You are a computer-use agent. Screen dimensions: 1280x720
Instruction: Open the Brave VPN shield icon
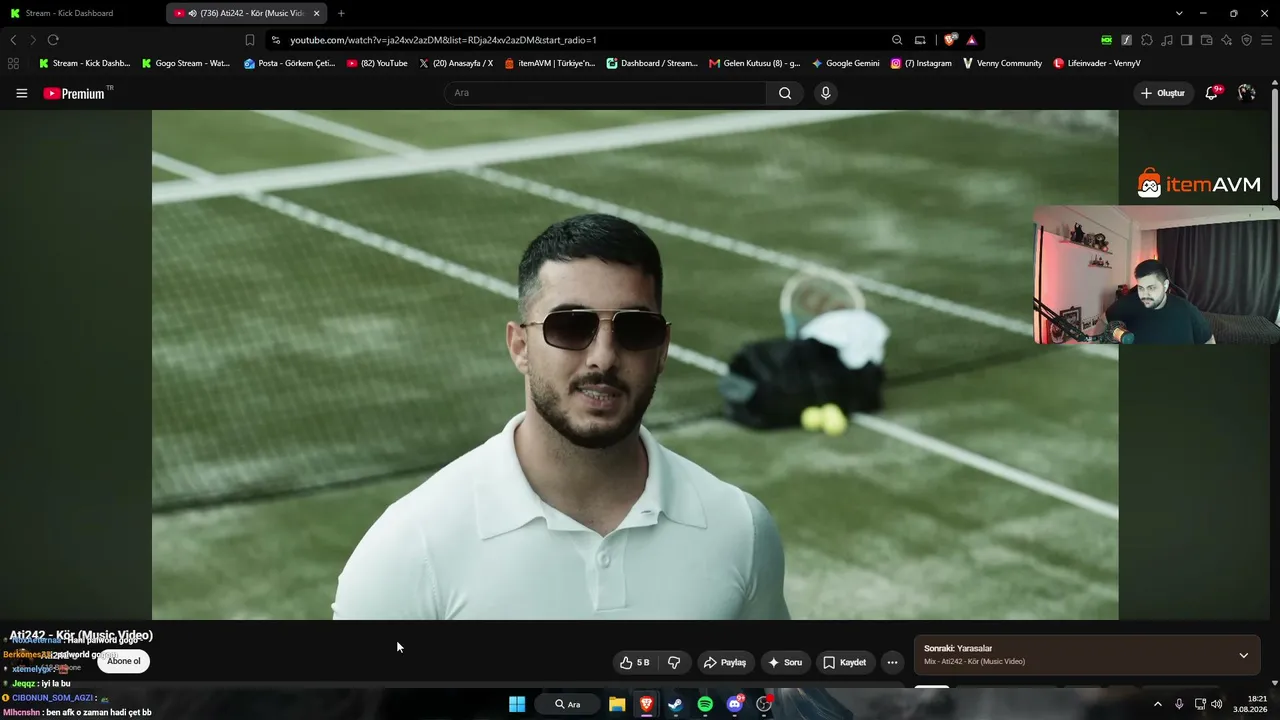click(1246, 40)
